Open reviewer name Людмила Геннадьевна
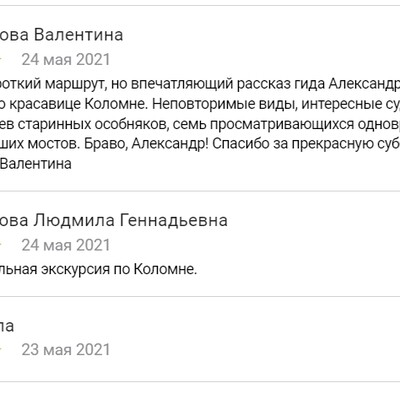400x399 pixels. pos(114,220)
